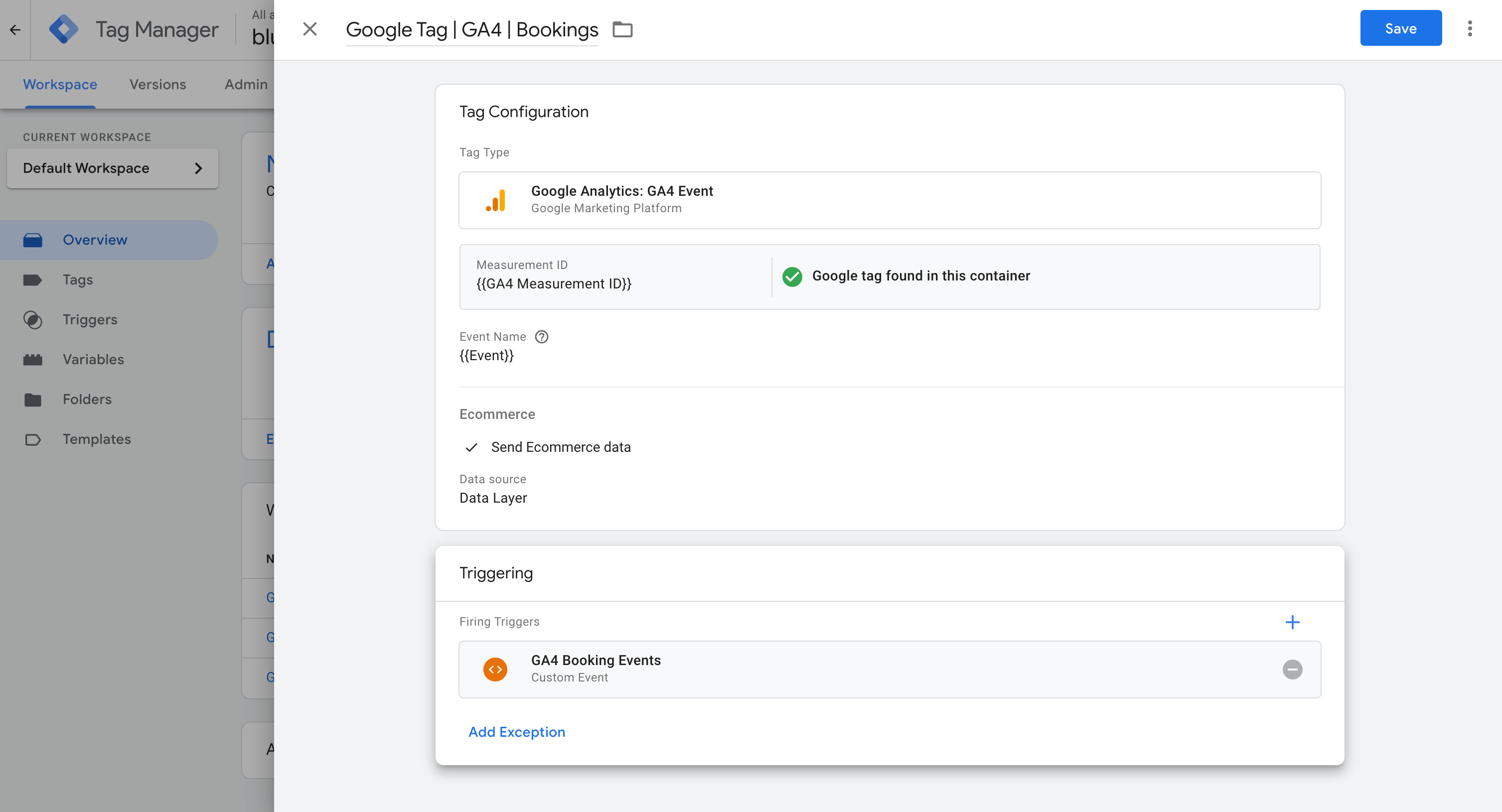The width and height of the screenshot is (1502, 812).
Task: Go back using the arrow in Tag Manager
Action: coord(15,30)
